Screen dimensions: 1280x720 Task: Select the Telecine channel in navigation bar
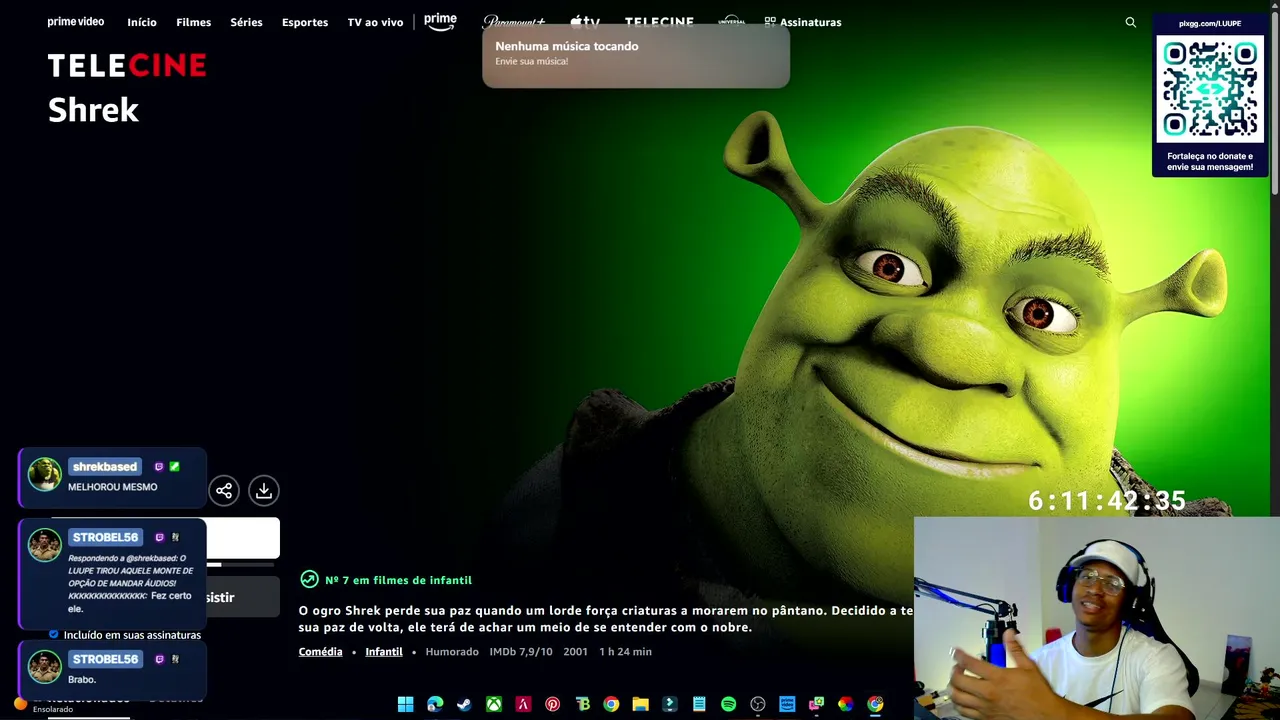pyautogui.click(x=659, y=21)
